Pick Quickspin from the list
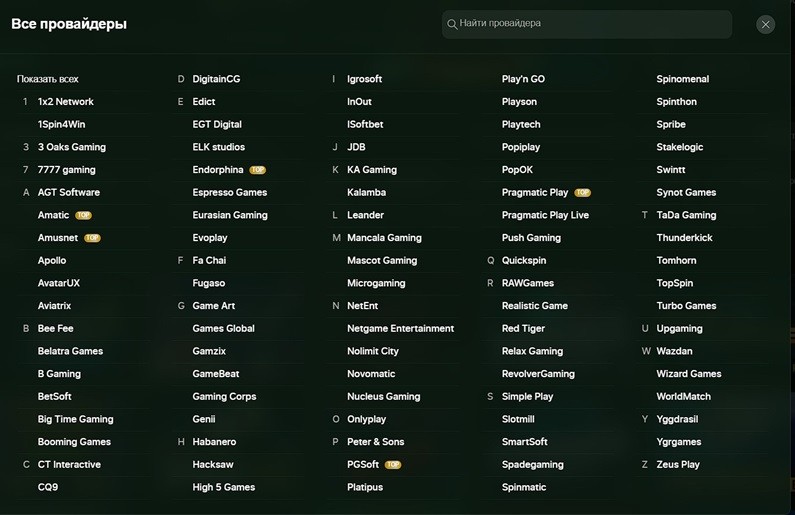Viewport: 795px width, 515px height. (524, 260)
